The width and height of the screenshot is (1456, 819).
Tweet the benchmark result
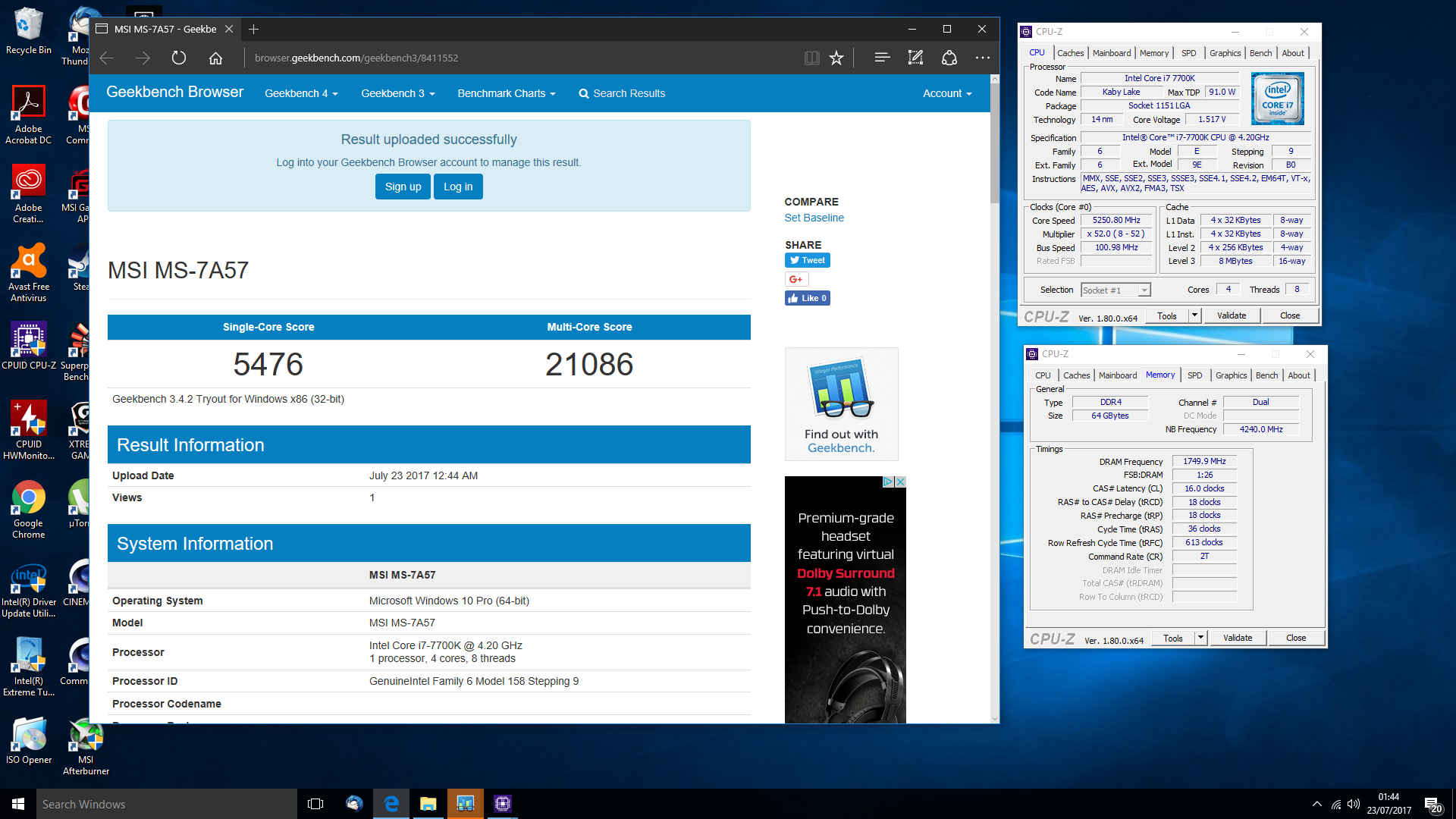point(808,260)
